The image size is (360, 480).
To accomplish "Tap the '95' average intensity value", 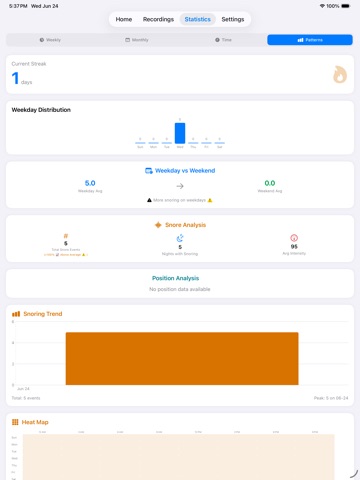I will tap(294, 247).
